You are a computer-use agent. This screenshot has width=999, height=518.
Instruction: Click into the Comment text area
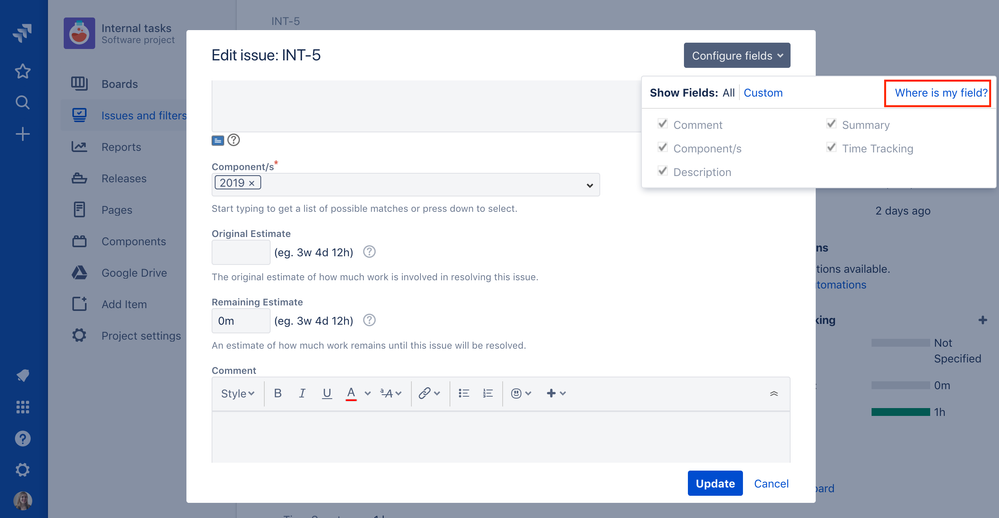(501, 437)
